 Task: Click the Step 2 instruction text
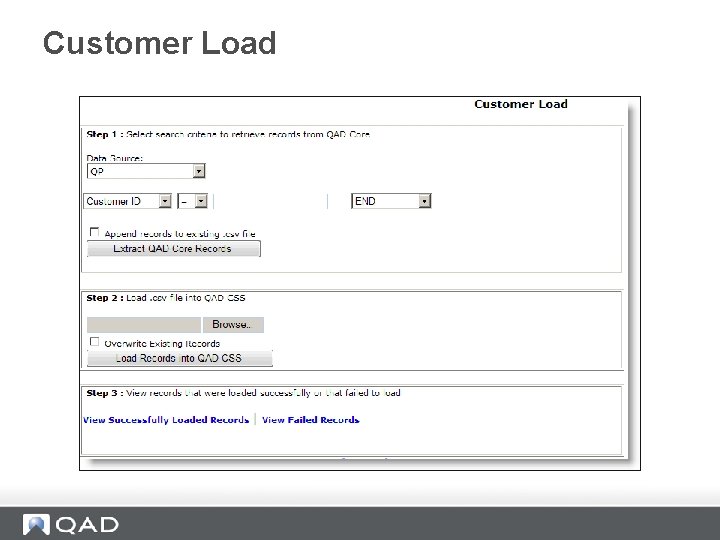(166, 298)
